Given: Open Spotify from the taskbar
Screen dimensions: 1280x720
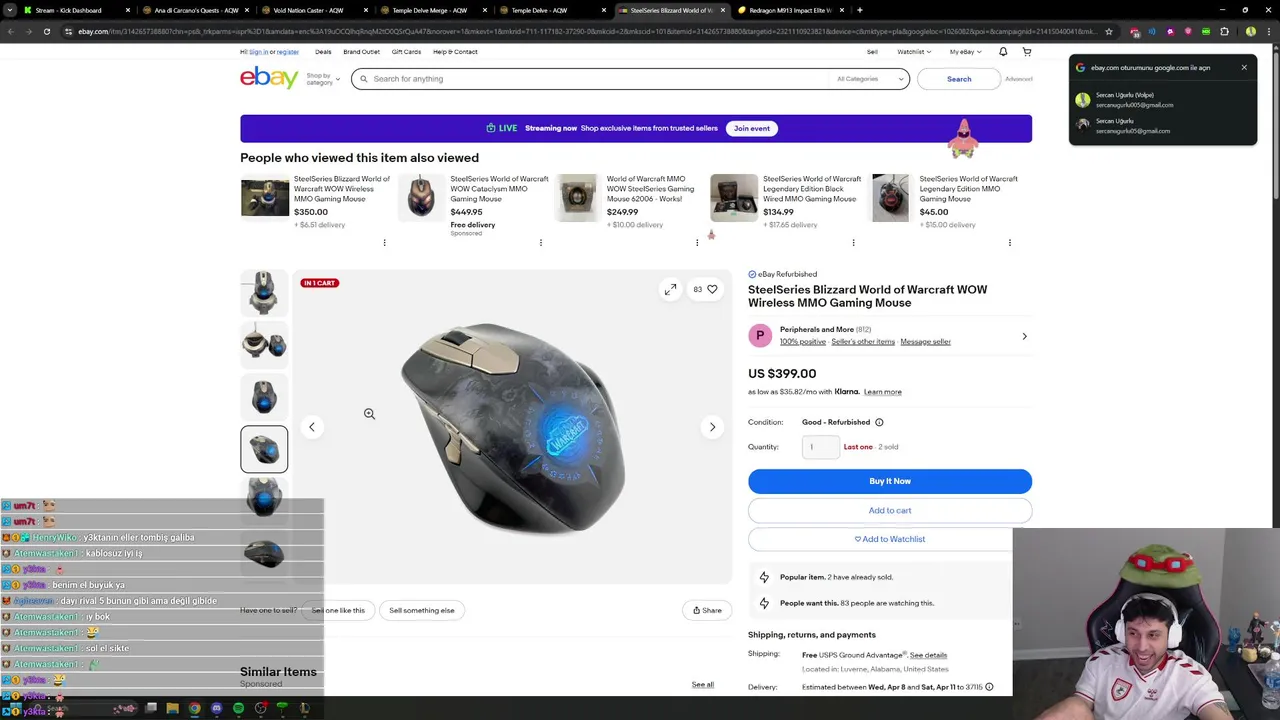Looking at the screenshot, I should coord(238,709).
